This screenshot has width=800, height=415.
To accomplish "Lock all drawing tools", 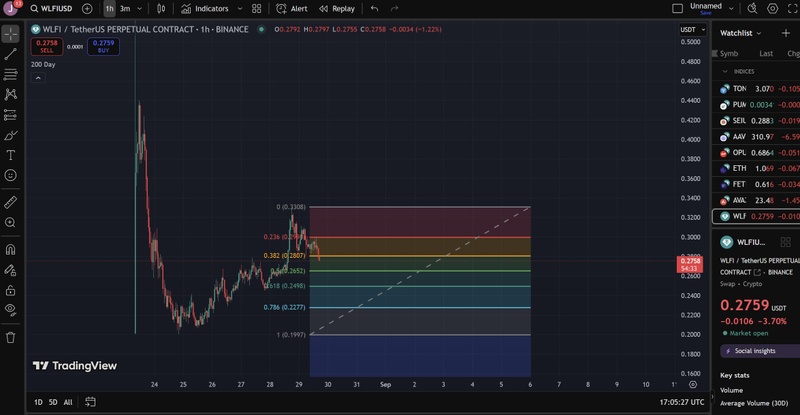I will tap(11, 290).
